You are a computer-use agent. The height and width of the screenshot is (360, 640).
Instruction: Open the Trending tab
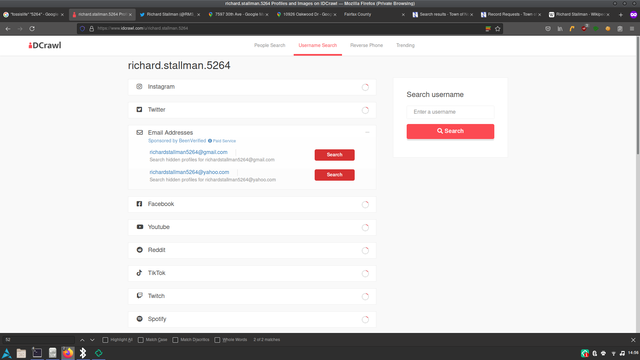click(405, 45)
